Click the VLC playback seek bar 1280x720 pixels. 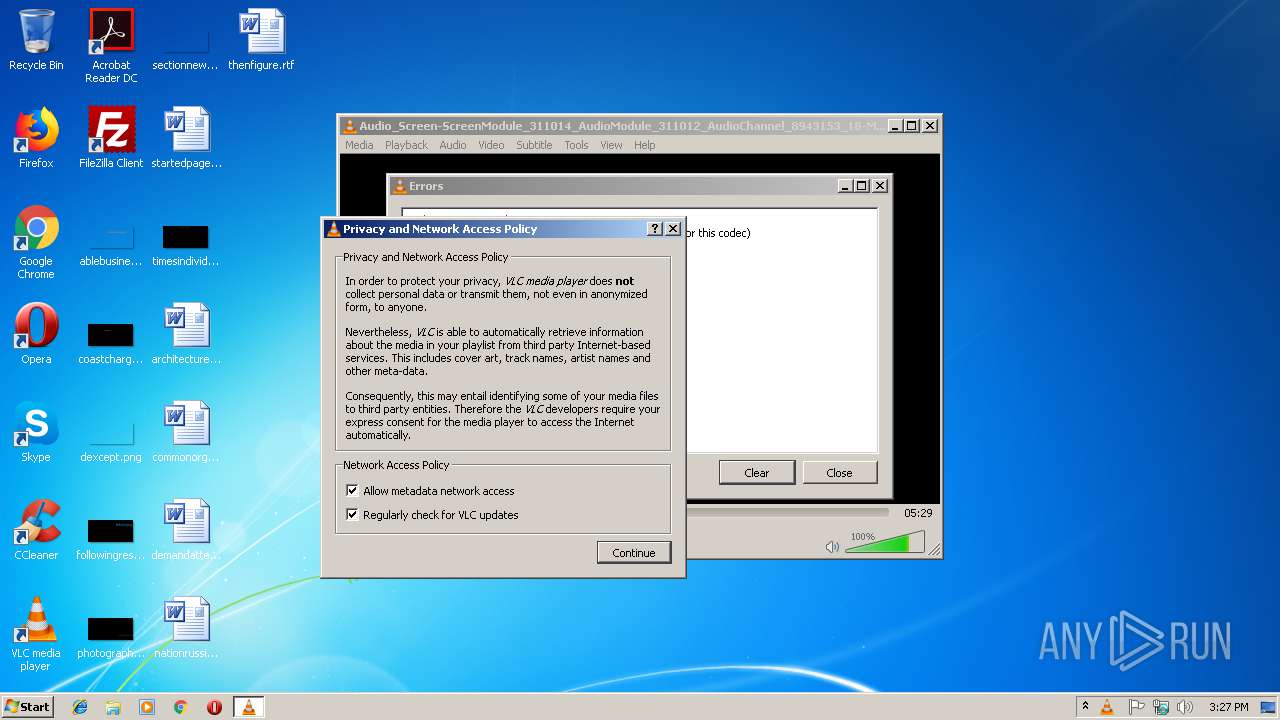click(788, 512)
